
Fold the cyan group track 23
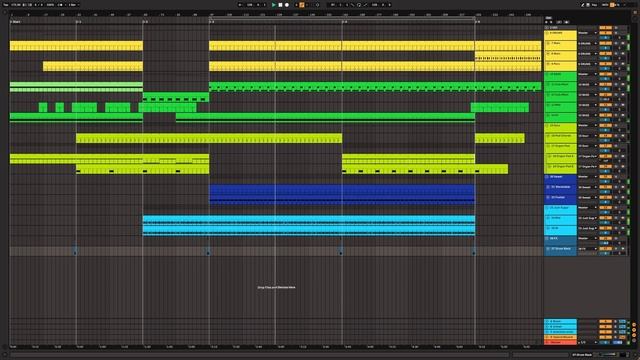(x=547, y=207)
